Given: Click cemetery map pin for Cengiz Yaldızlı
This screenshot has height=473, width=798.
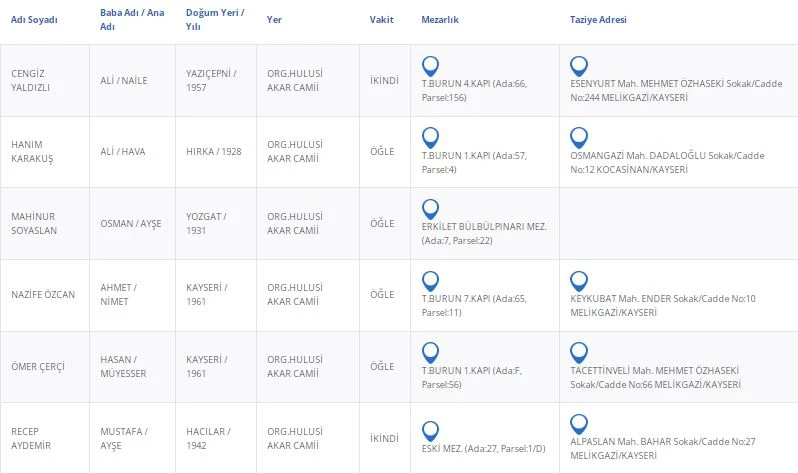Looking at the screenshot, I should pos(431,67).
